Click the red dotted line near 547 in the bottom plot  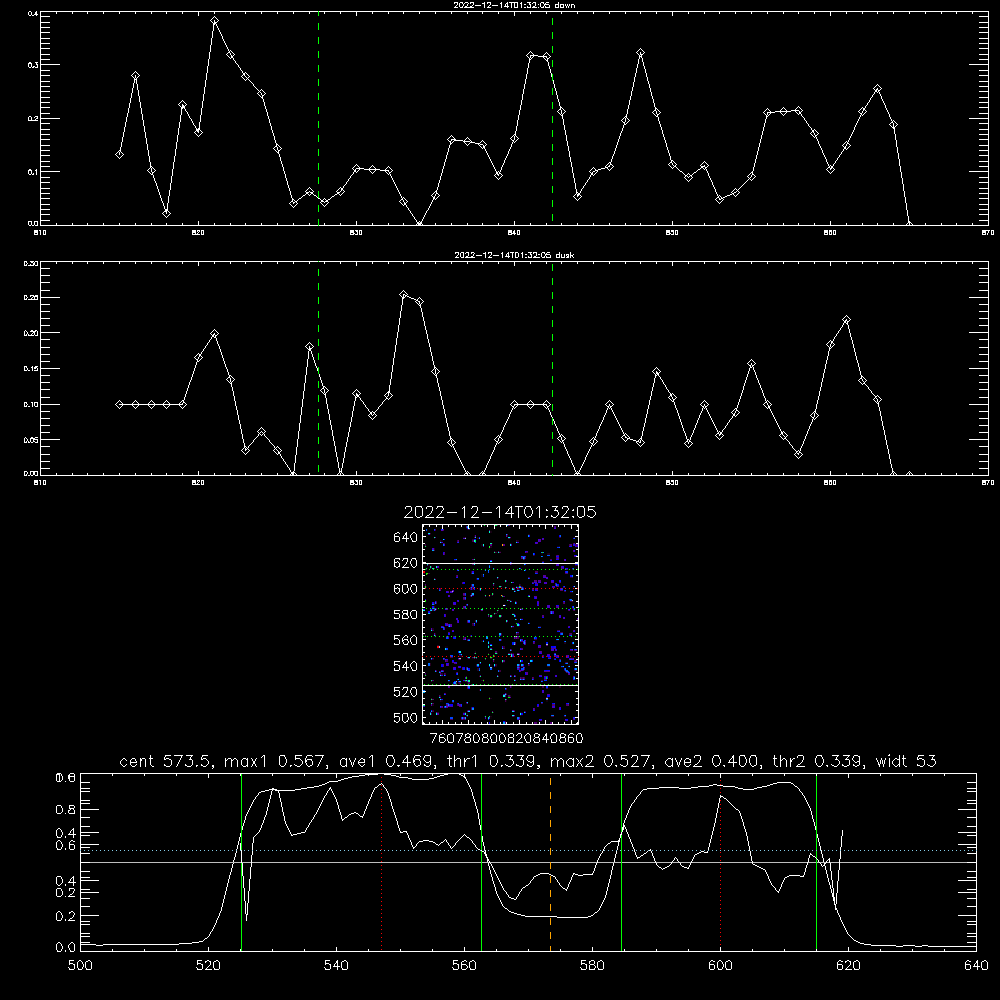(381, 862)
